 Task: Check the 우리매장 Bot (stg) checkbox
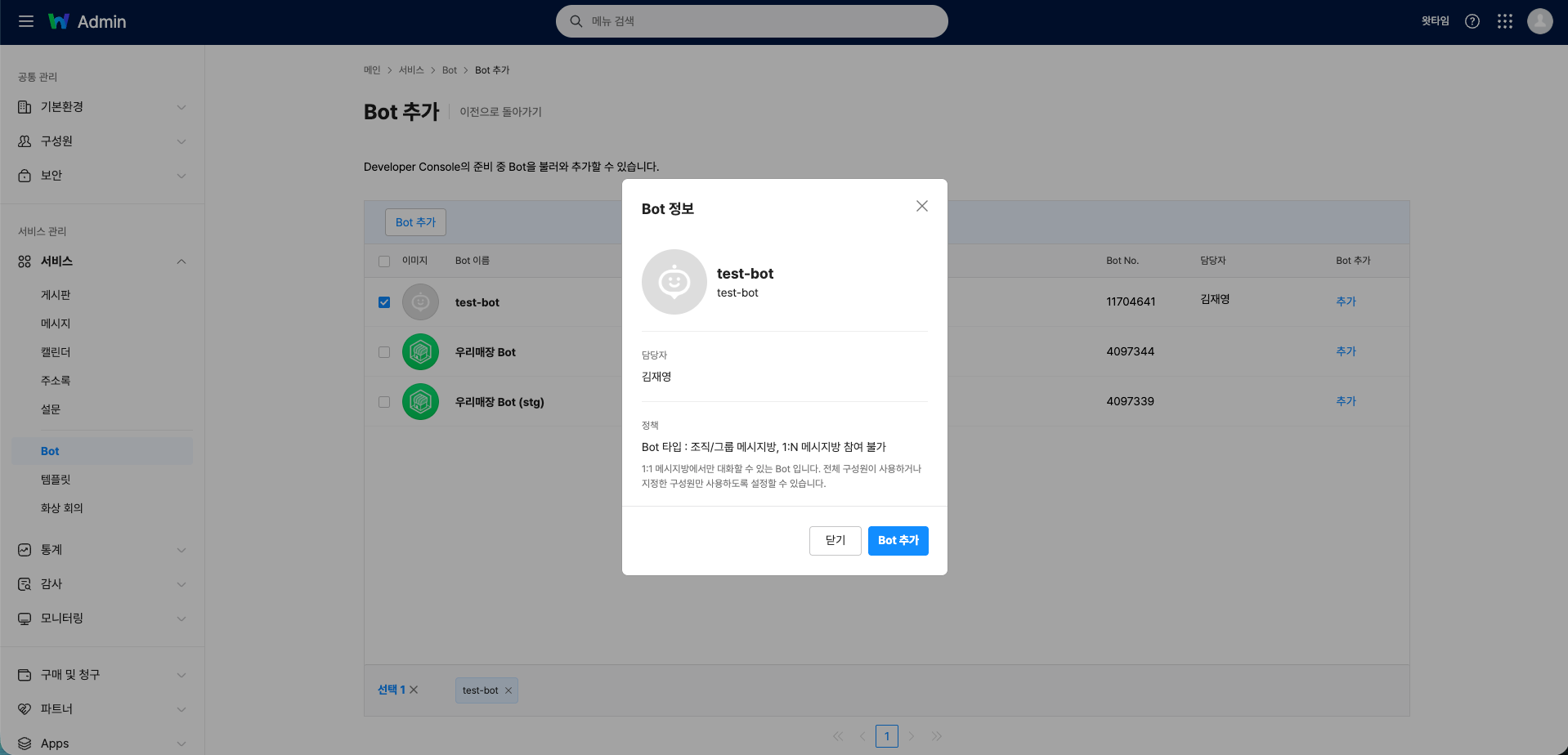[x=384, y=402]
